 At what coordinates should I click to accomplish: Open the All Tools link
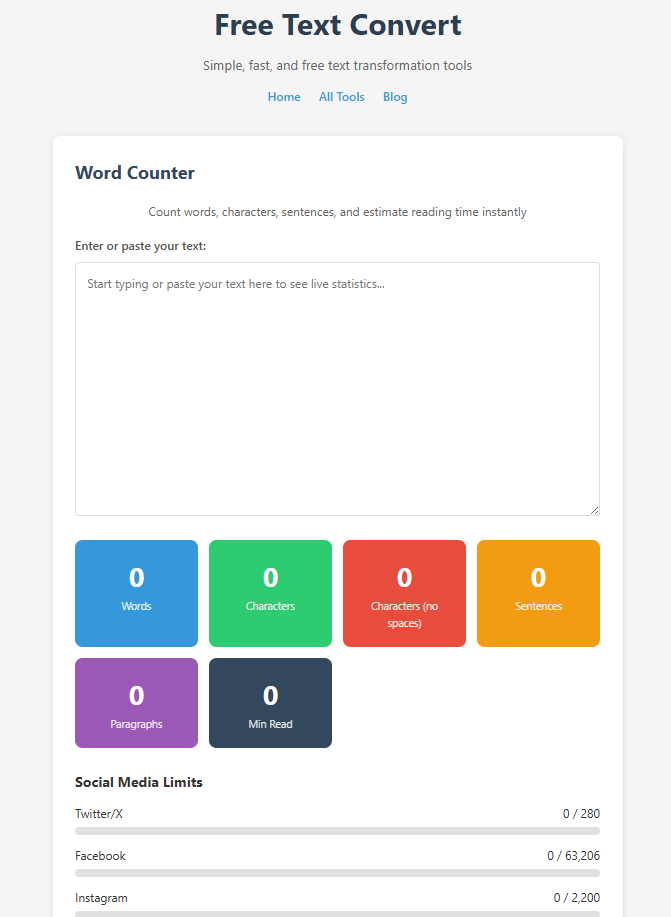[x=342, y=97]
